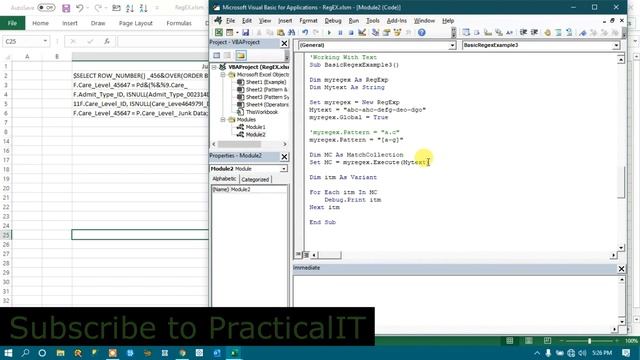Open Project Explorer icon in toolbar
640x360 pixels.
tap(376, 32)
